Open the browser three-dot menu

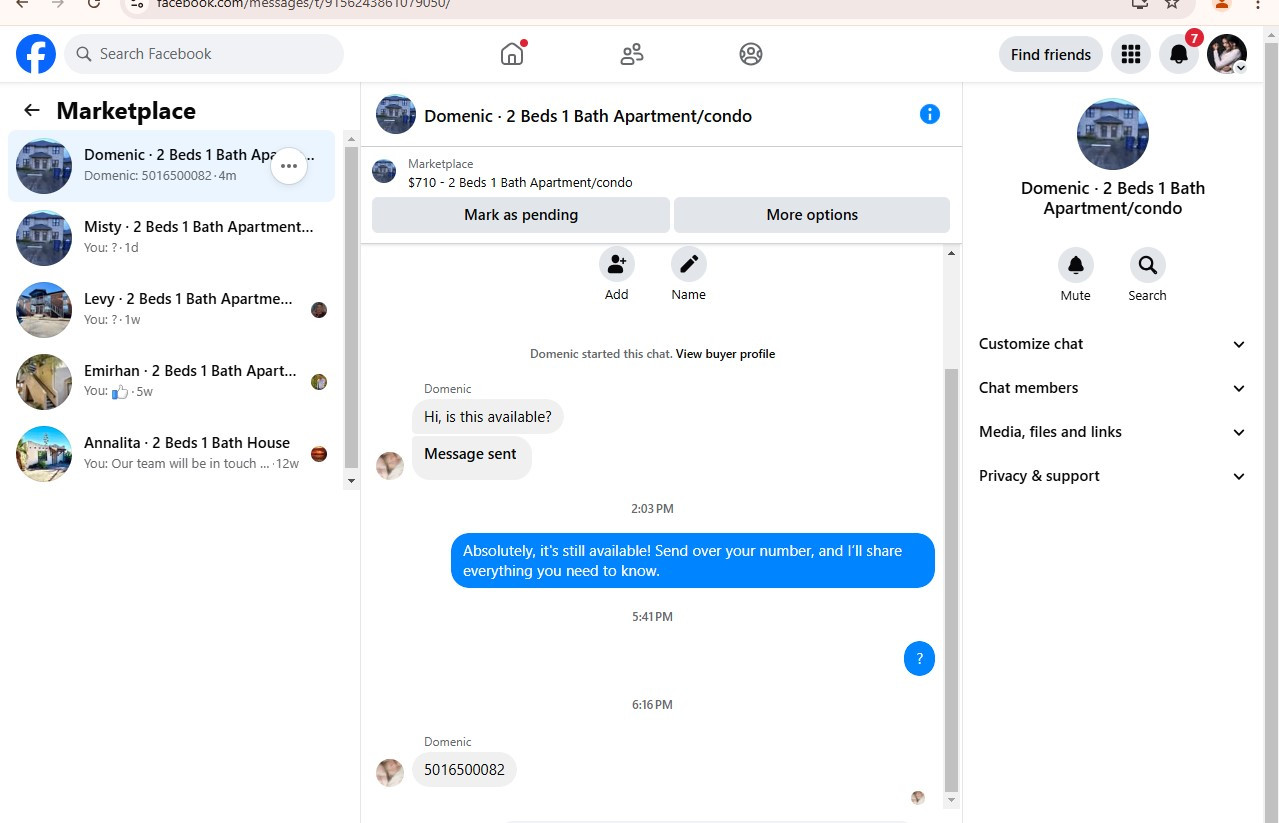point(1258,4)
